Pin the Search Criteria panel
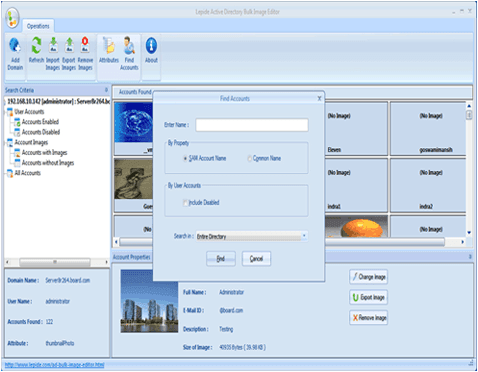This screenshot has width=478, height=372. (x=106, y=90)
